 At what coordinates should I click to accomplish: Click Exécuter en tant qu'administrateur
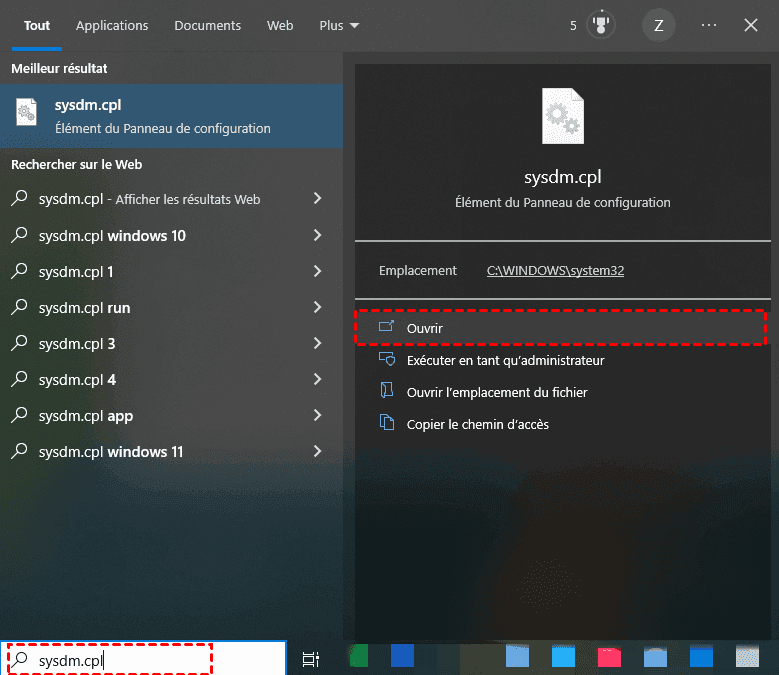click(505, 360)
